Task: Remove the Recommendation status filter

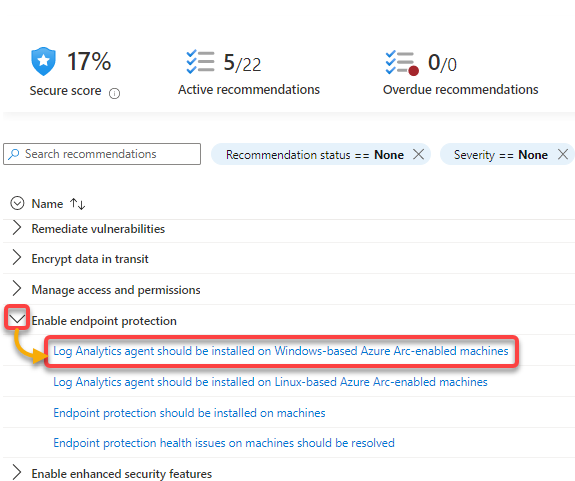Action: pyautogui.click(x=418, y=154)
